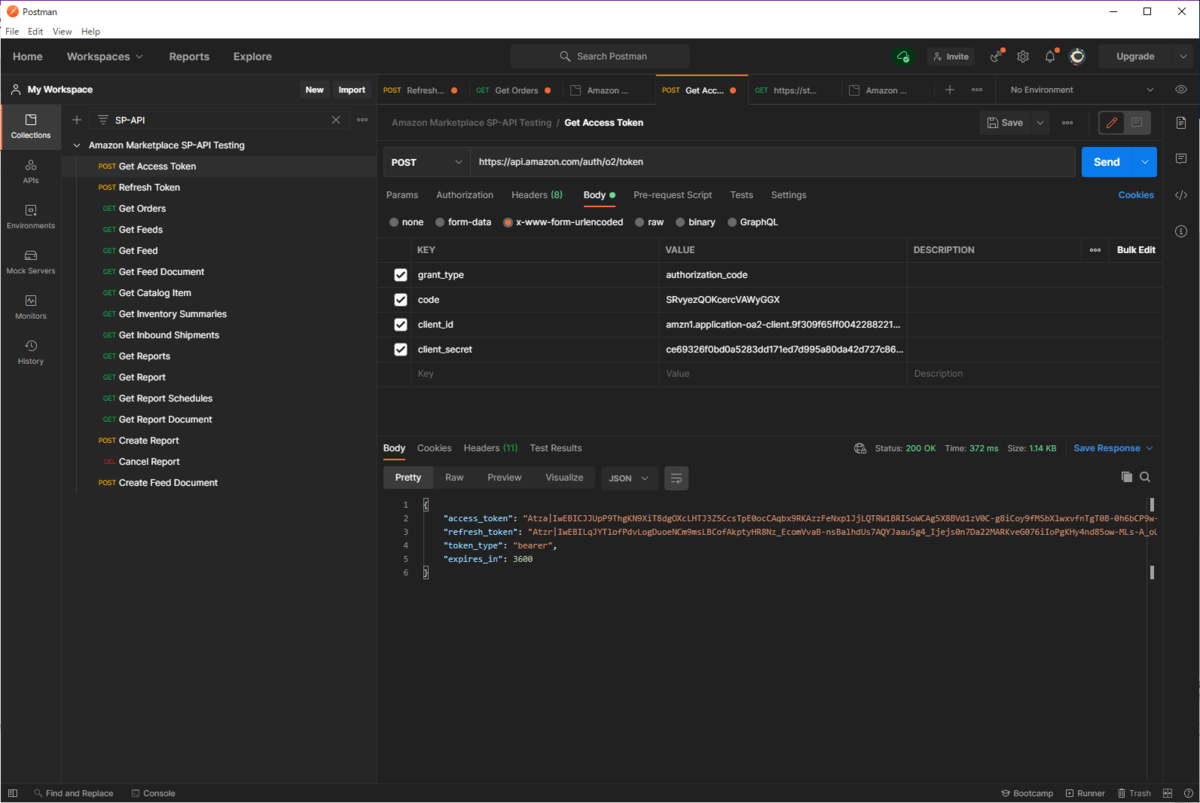This screenshot has height=803, width=1200.
Task: Copy response body using the copy icon
Action: pyautogui.click(x=1127, y=477)
